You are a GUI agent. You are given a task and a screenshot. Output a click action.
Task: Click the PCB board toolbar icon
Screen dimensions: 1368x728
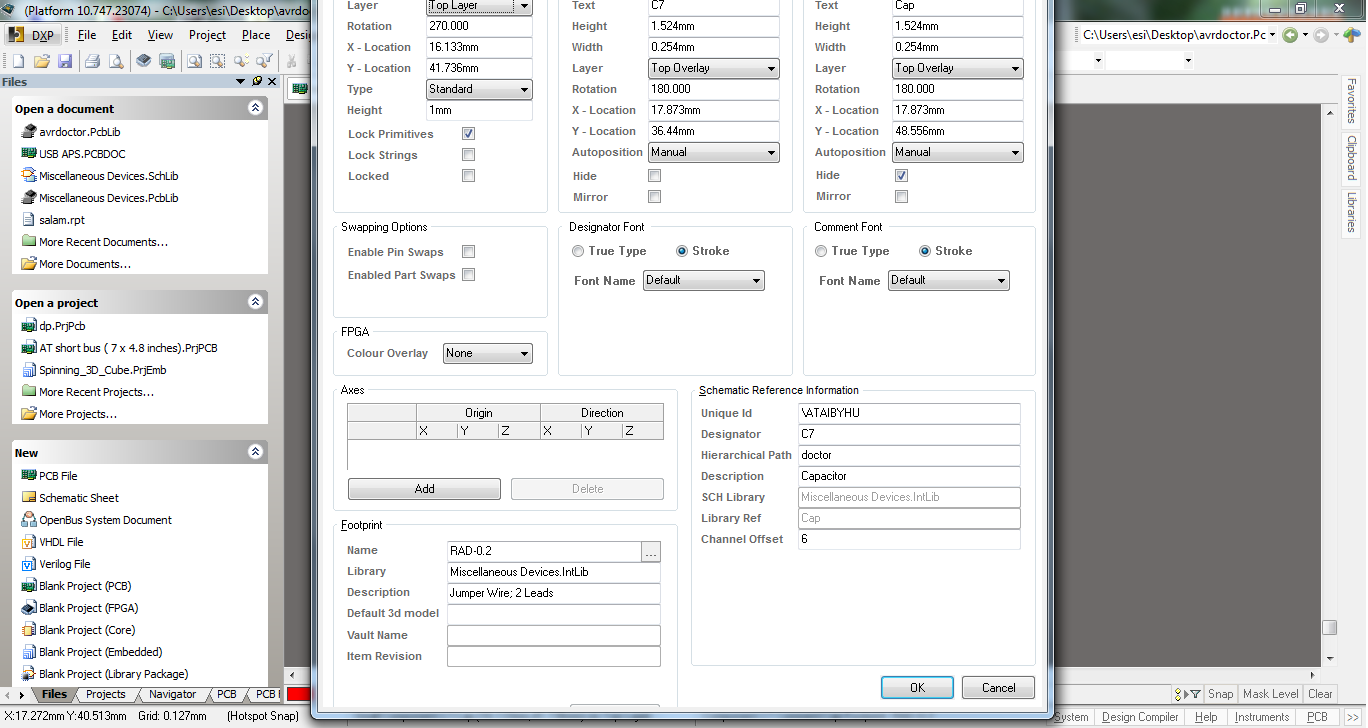pos(167,62)
